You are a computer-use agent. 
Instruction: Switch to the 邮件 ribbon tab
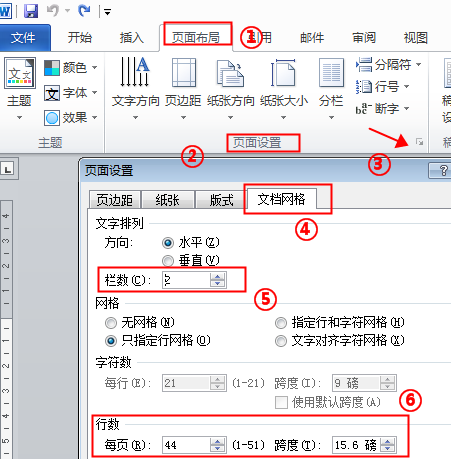(312, 37)
